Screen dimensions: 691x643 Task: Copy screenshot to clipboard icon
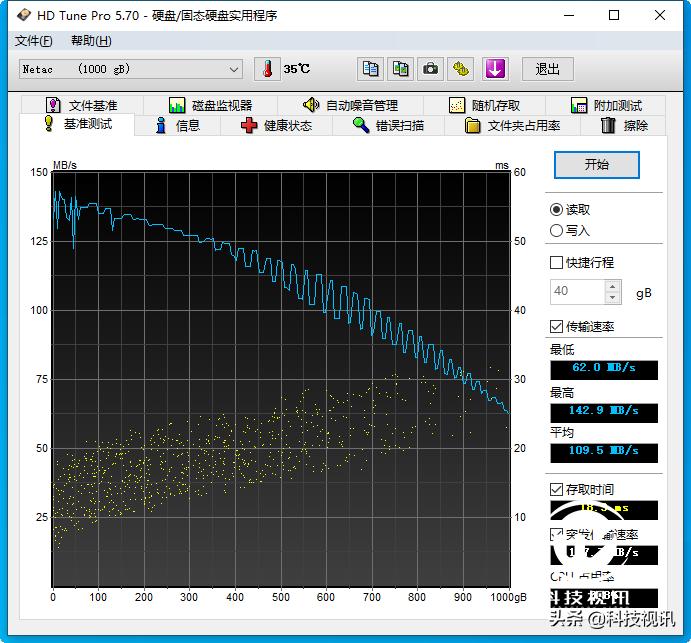[400, 69]
